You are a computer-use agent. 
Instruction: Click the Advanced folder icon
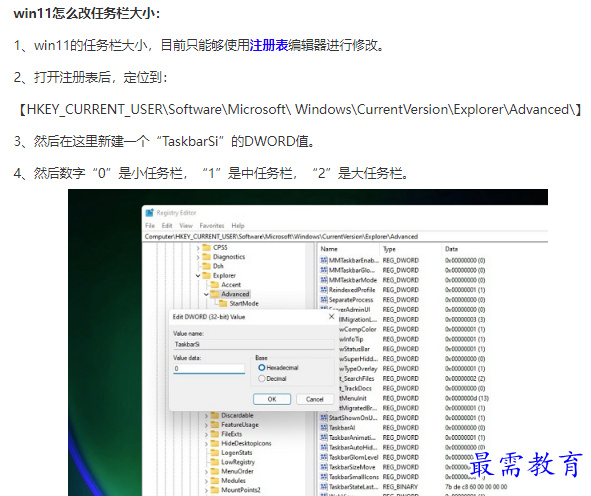[x=215, y=294]
